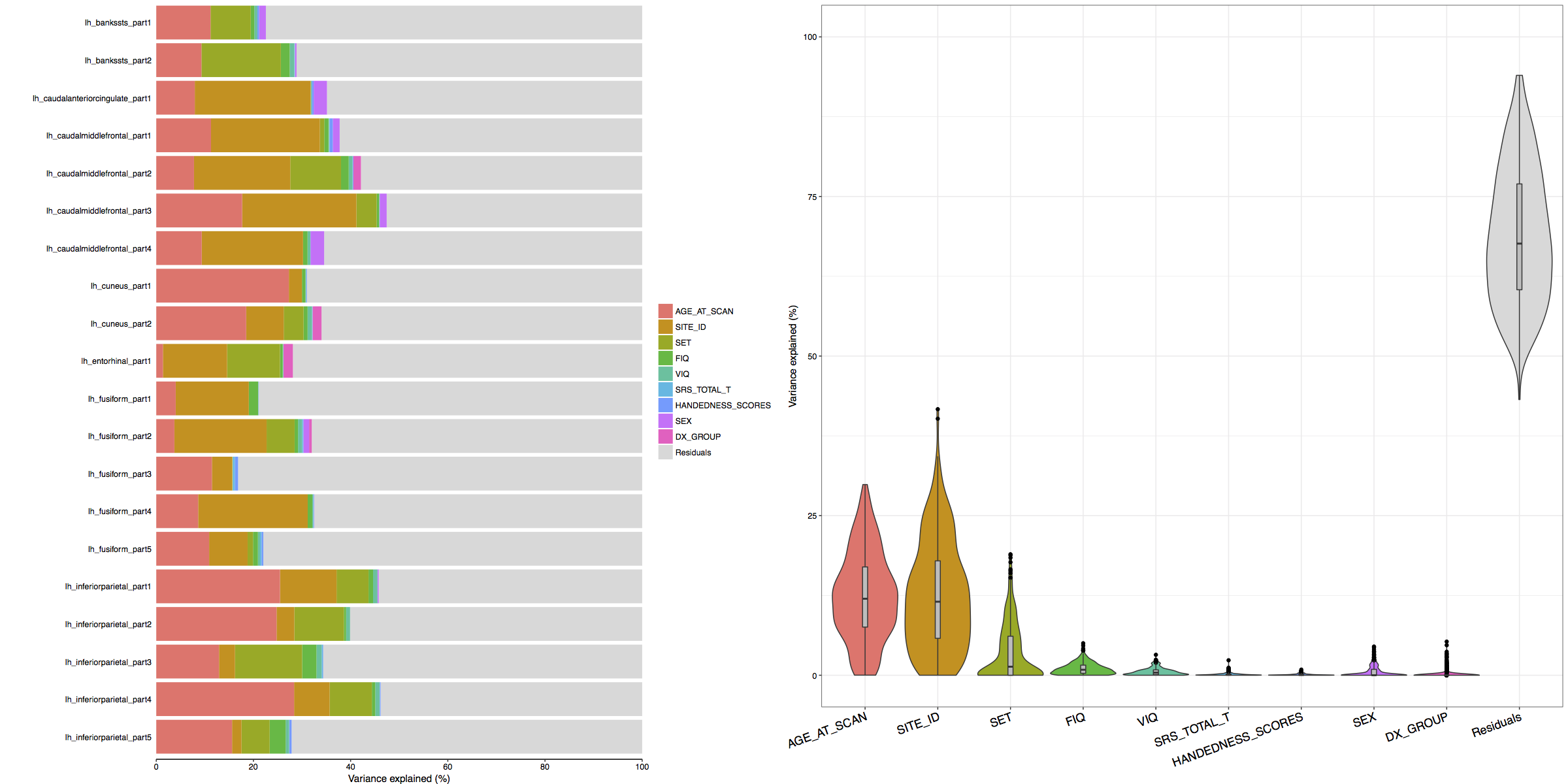Click the lh_bankssts_part1 row label
The image size is (1568, 784).
(x=118, y=23)
